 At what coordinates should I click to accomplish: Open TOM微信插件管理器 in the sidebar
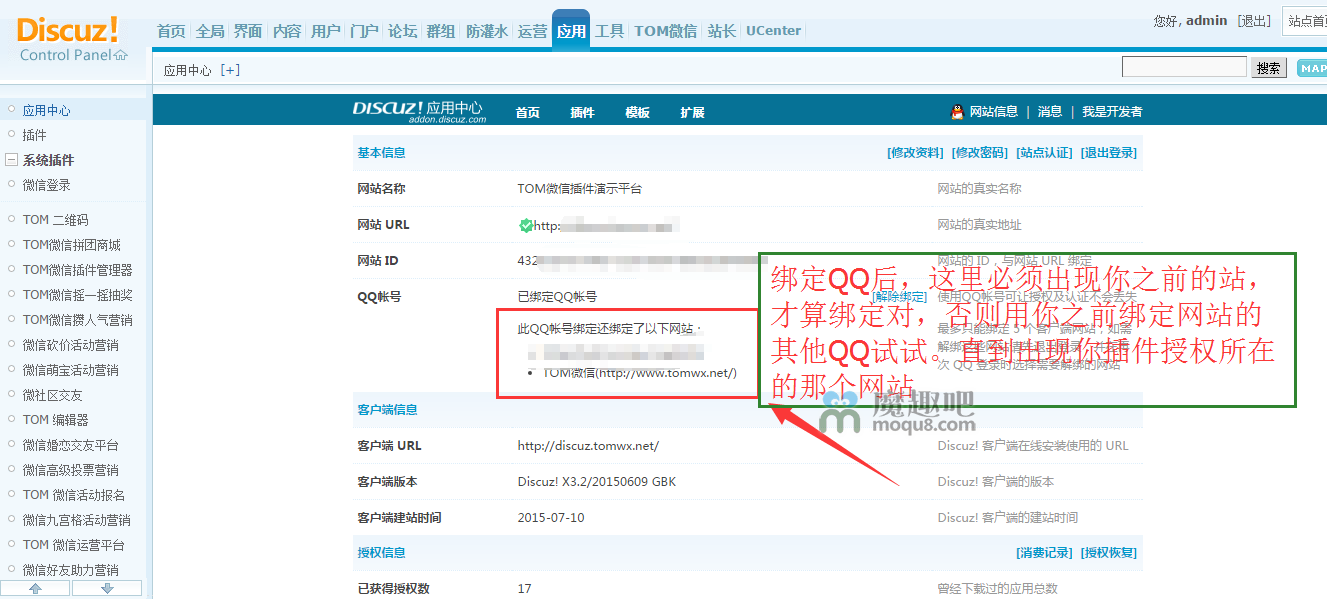tap(77, 270)
